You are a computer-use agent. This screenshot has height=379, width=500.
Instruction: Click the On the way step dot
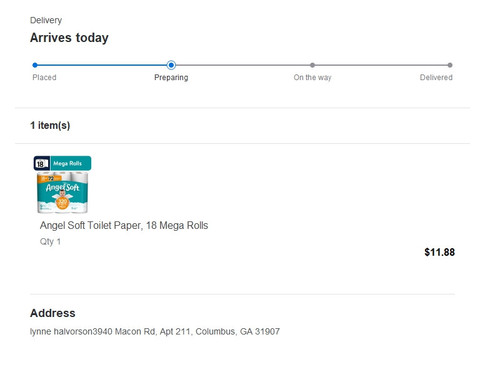tap(312, 65)
